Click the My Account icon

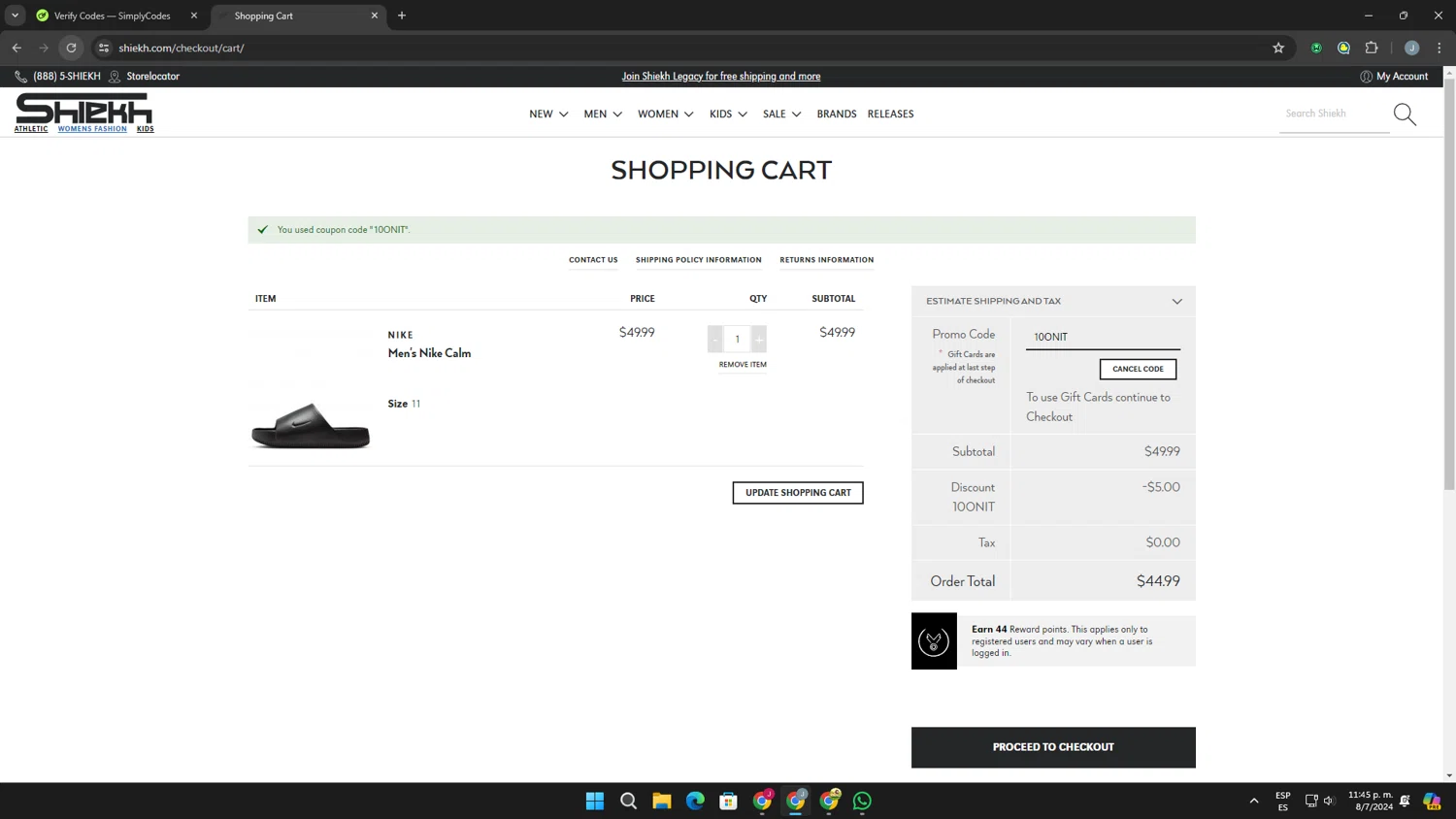coord(1366,76)
